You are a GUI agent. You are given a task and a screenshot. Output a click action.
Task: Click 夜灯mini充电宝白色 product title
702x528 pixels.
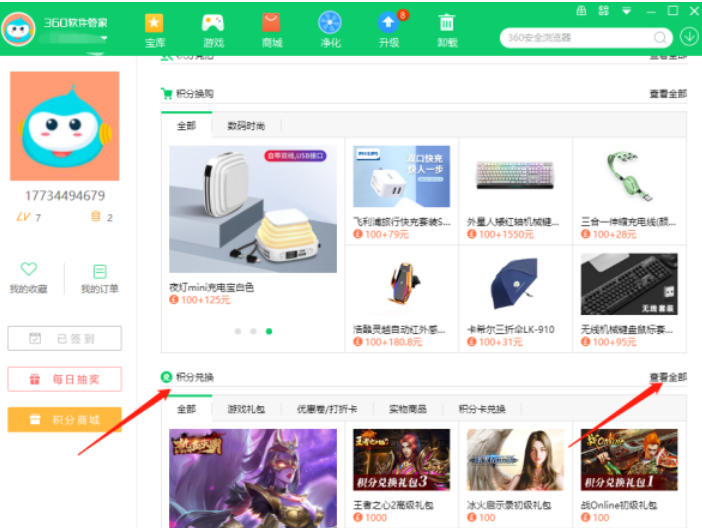[211, 287]
